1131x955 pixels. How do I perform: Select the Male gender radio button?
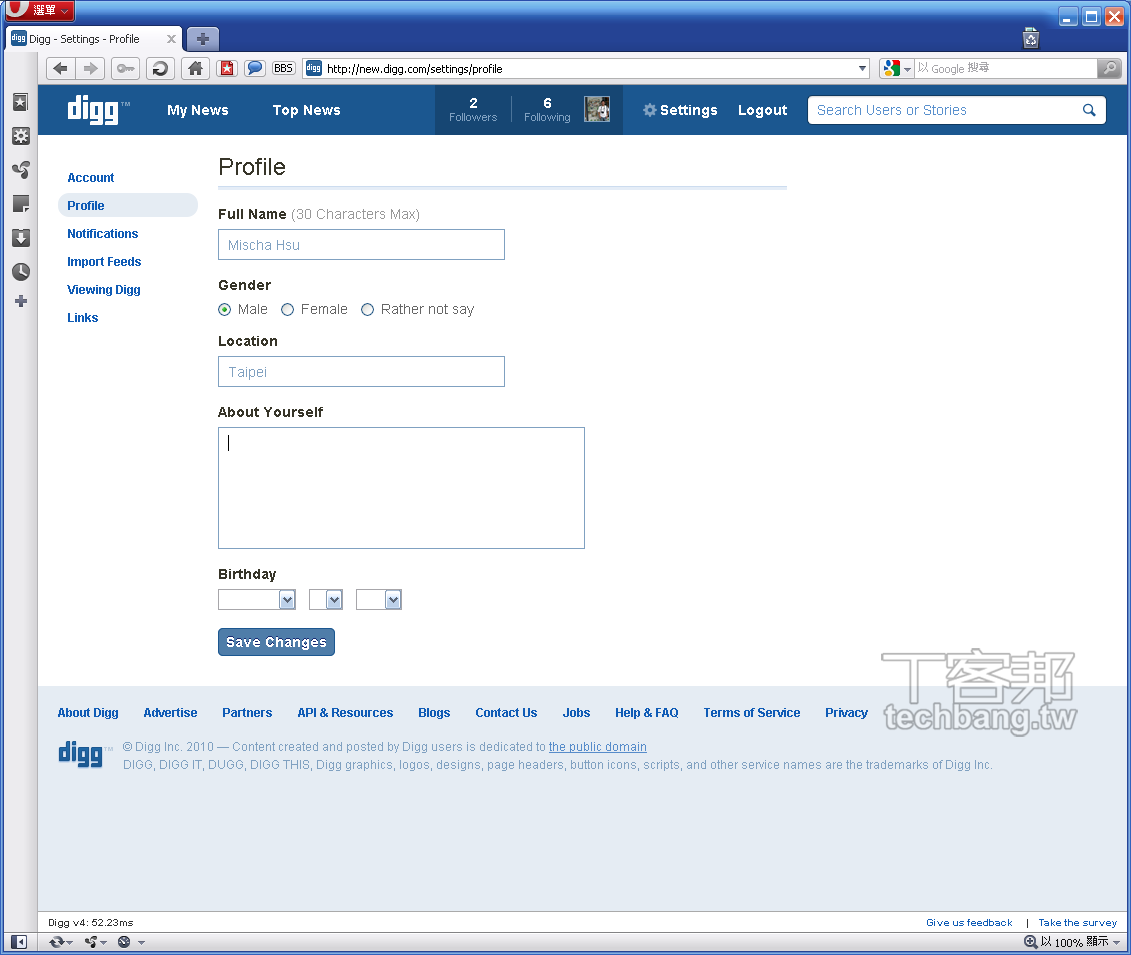tap(225, 310)
